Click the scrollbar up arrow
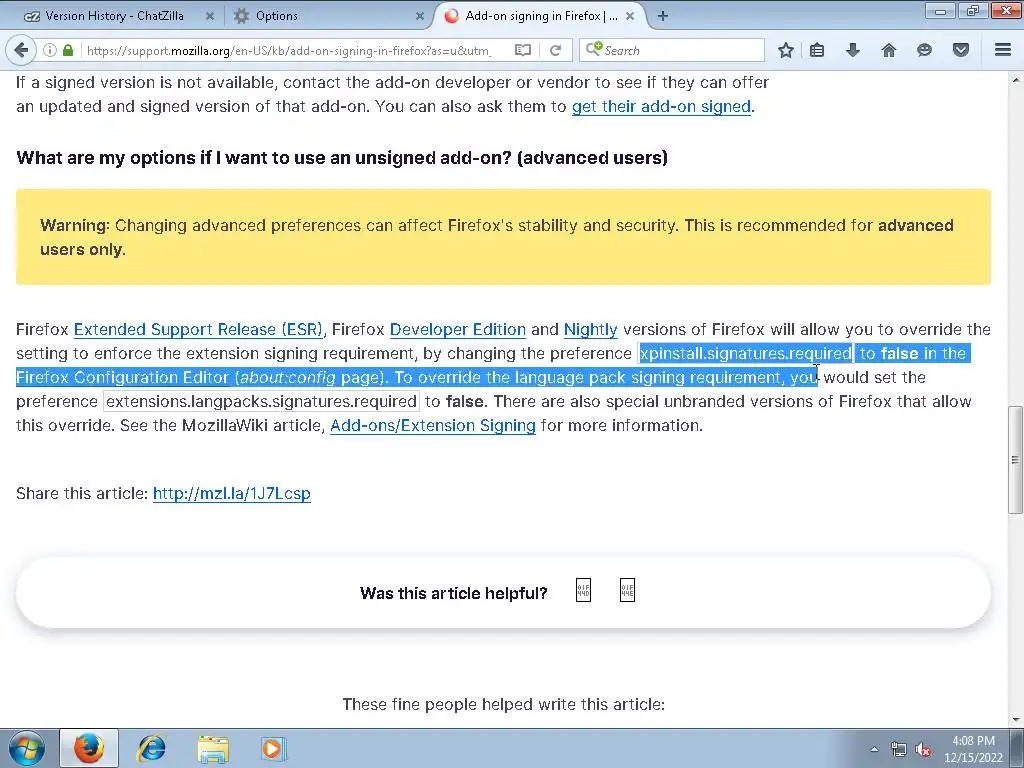The image size is (1024, 768). (1016, 80)
